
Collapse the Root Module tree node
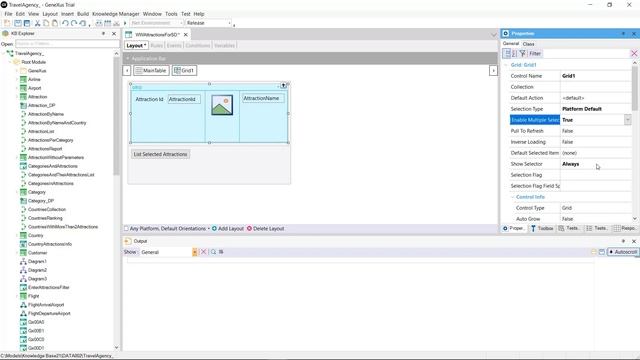point(11,62)
